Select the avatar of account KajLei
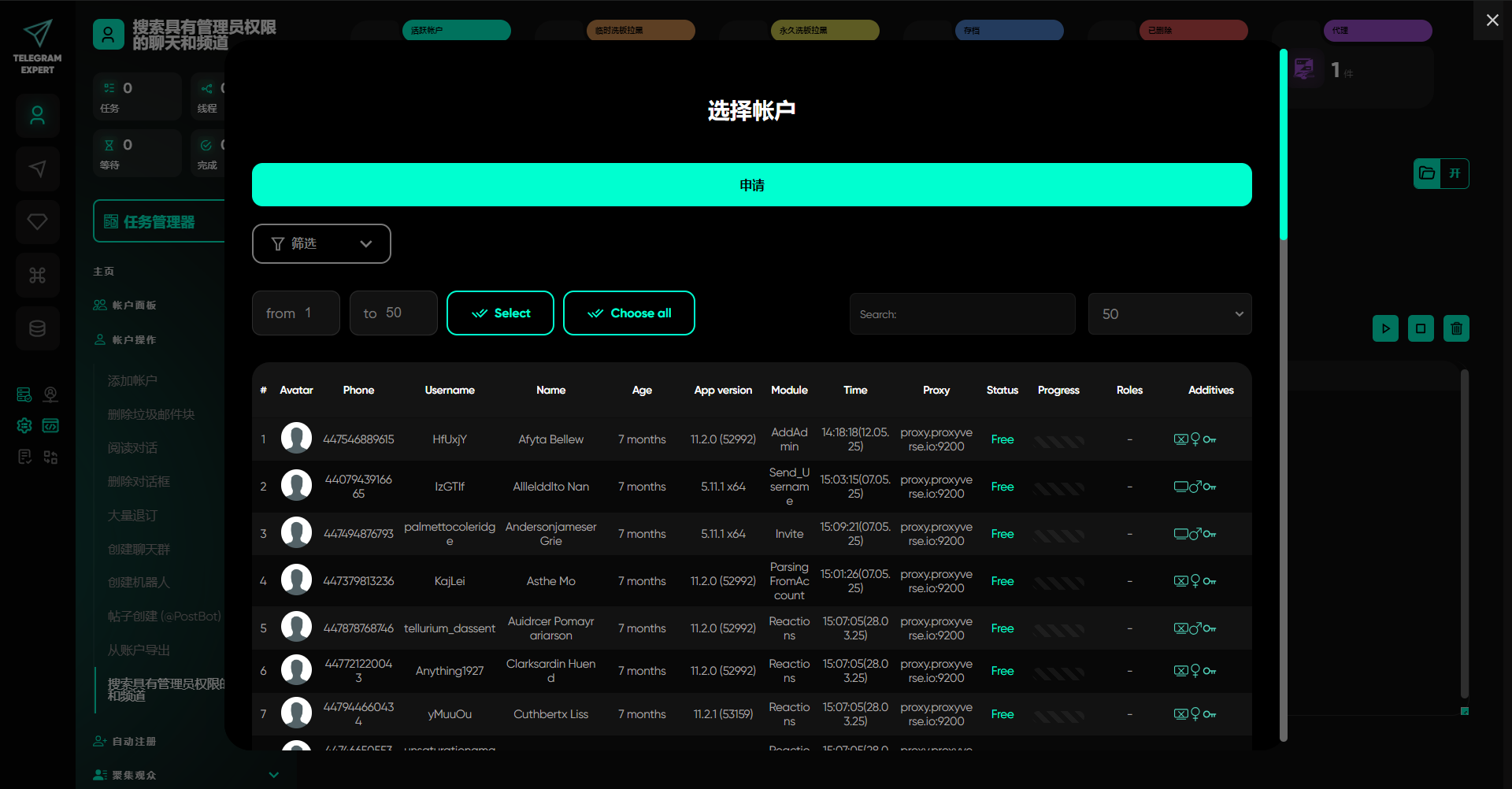 click(x=296, y=581)
